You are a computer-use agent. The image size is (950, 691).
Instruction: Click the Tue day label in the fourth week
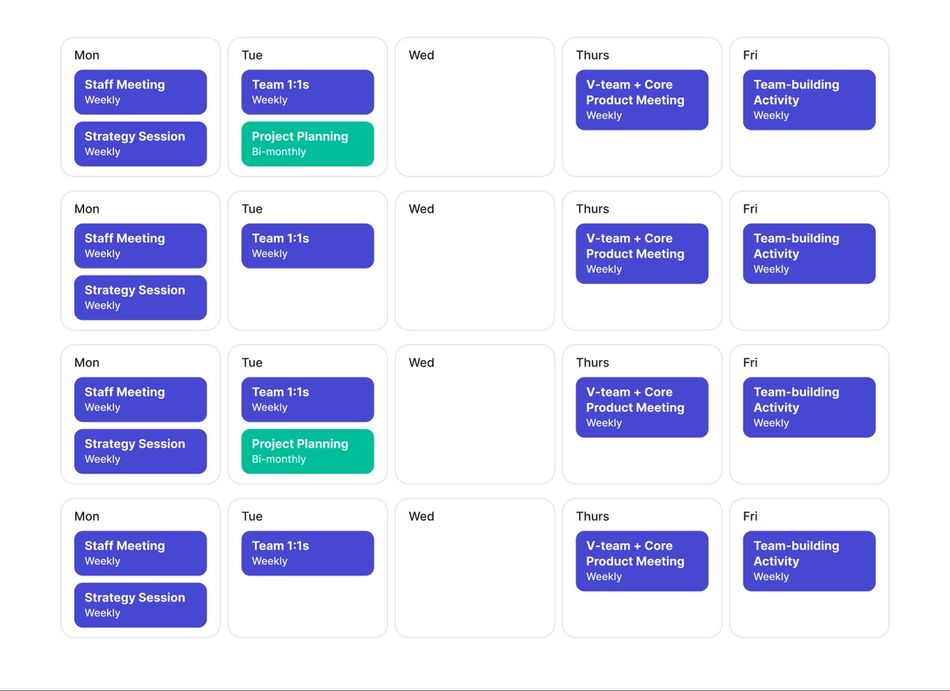click(252, 516)
